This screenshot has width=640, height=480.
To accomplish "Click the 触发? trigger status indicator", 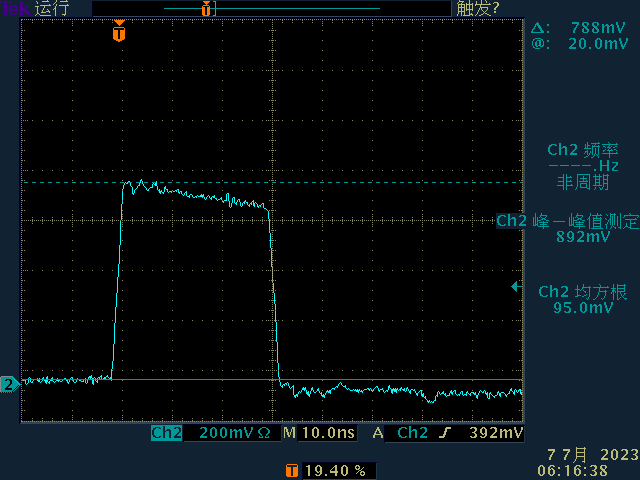I will pos(477,8).
